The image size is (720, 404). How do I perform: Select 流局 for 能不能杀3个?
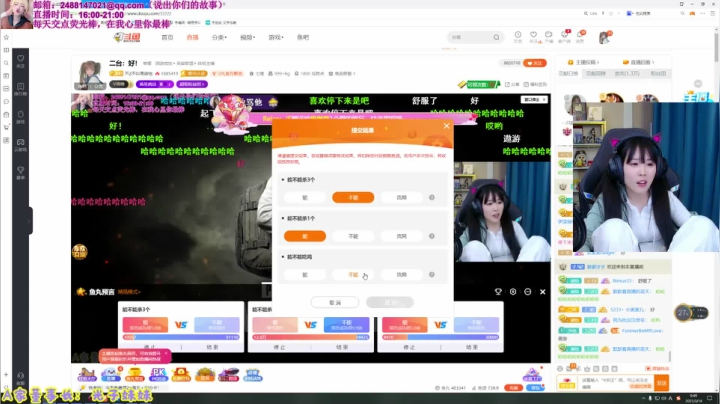401,197
